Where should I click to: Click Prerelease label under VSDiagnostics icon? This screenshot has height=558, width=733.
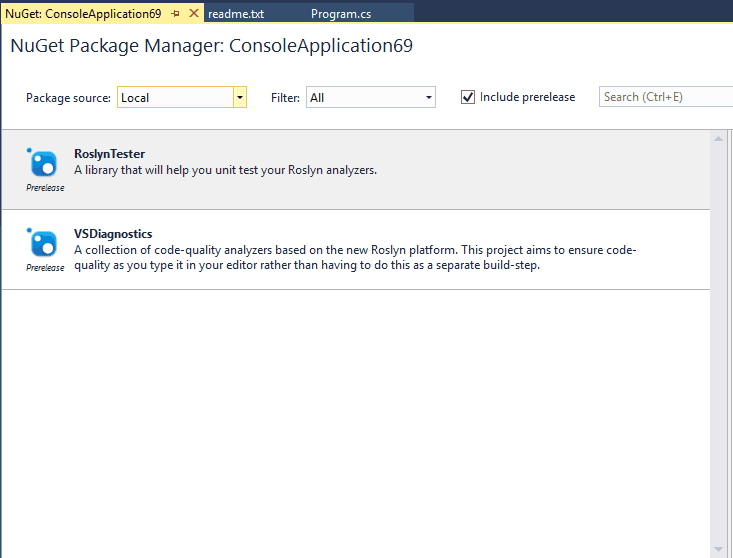pyautogui.click(x=45, y=268)
